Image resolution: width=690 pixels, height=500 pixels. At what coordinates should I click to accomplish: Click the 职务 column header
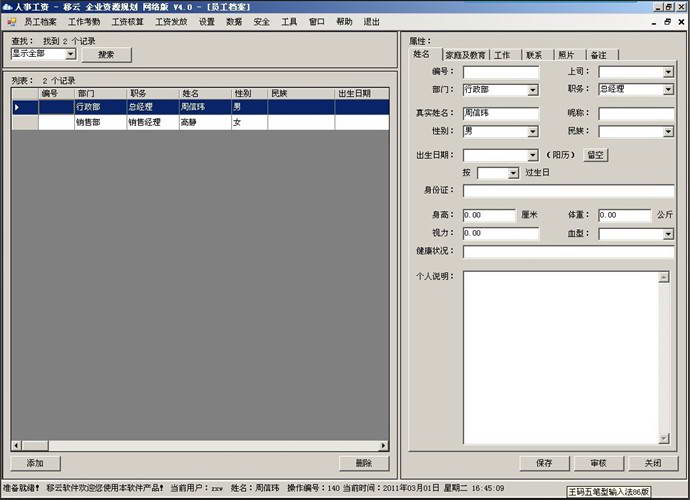(x=153, y=93)
